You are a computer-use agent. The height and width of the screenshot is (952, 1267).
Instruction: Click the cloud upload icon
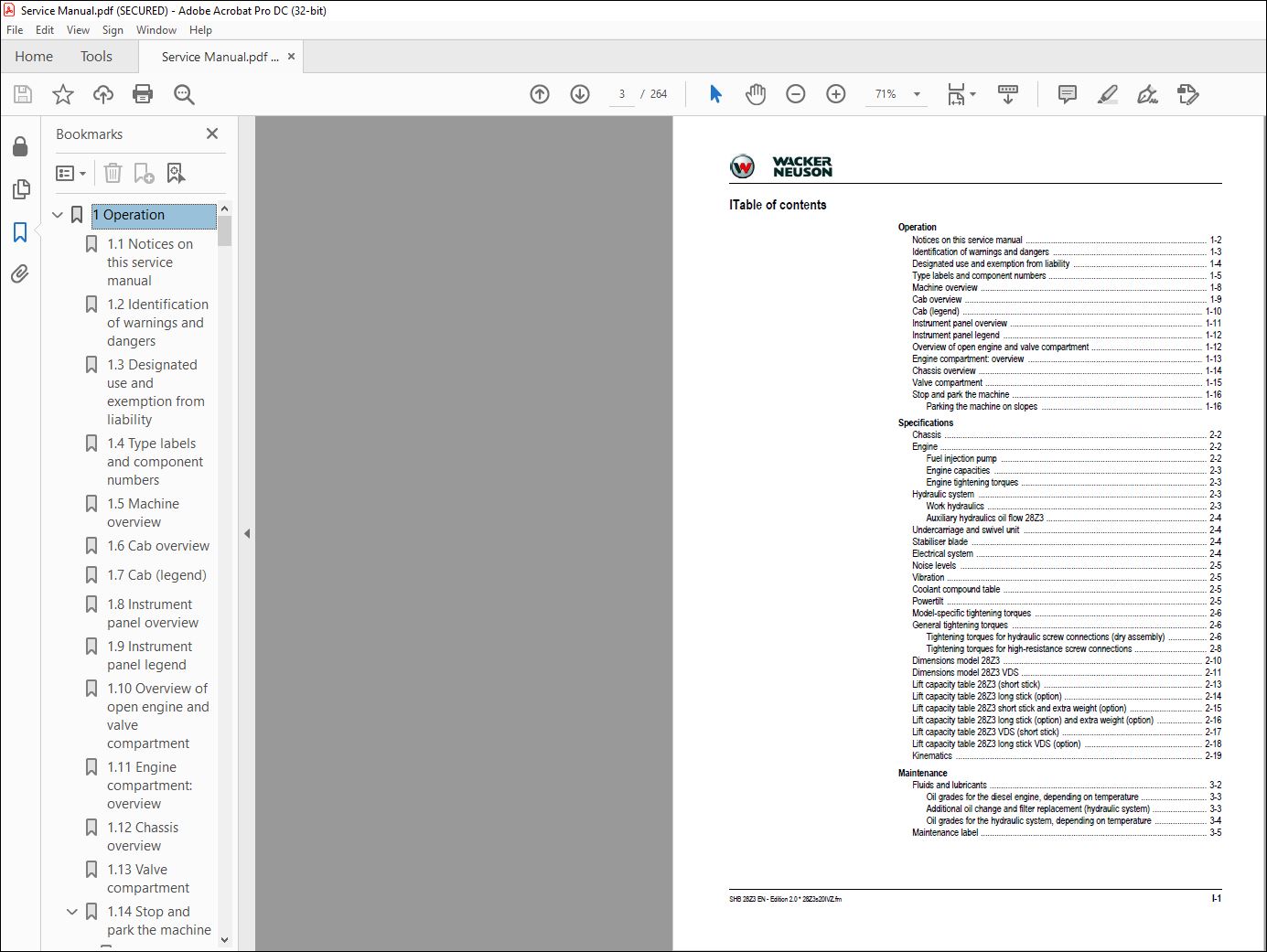[x=103, y=94]
